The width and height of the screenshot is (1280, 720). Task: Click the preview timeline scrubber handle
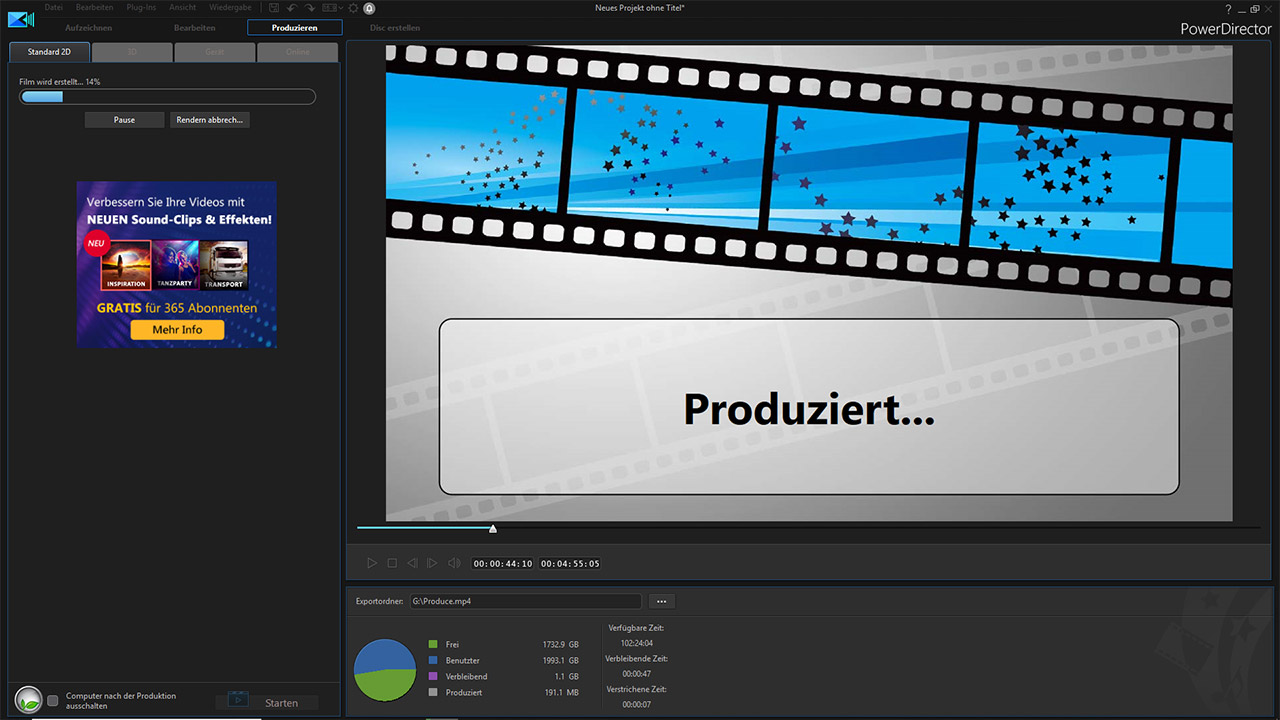pos(493,528)
